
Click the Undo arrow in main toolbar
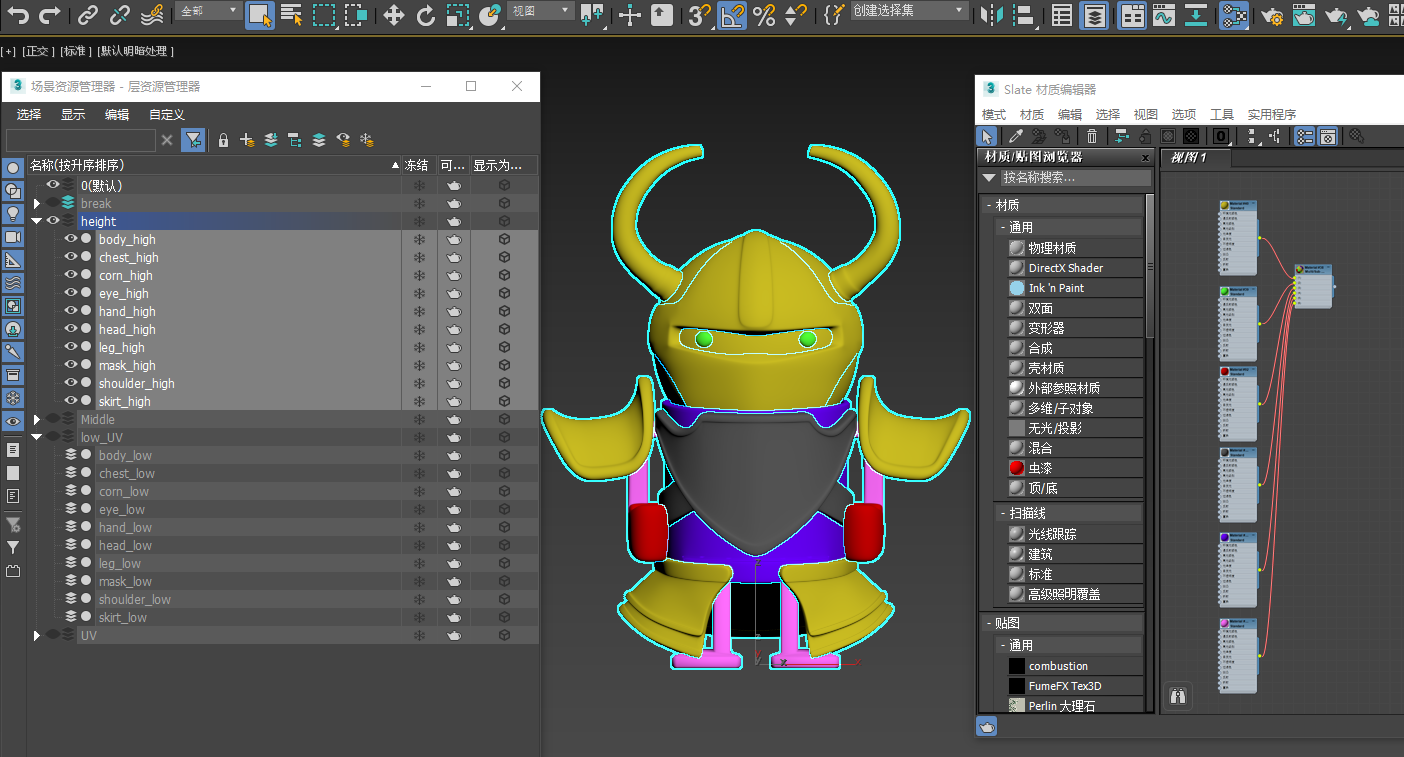click(18, 15)
